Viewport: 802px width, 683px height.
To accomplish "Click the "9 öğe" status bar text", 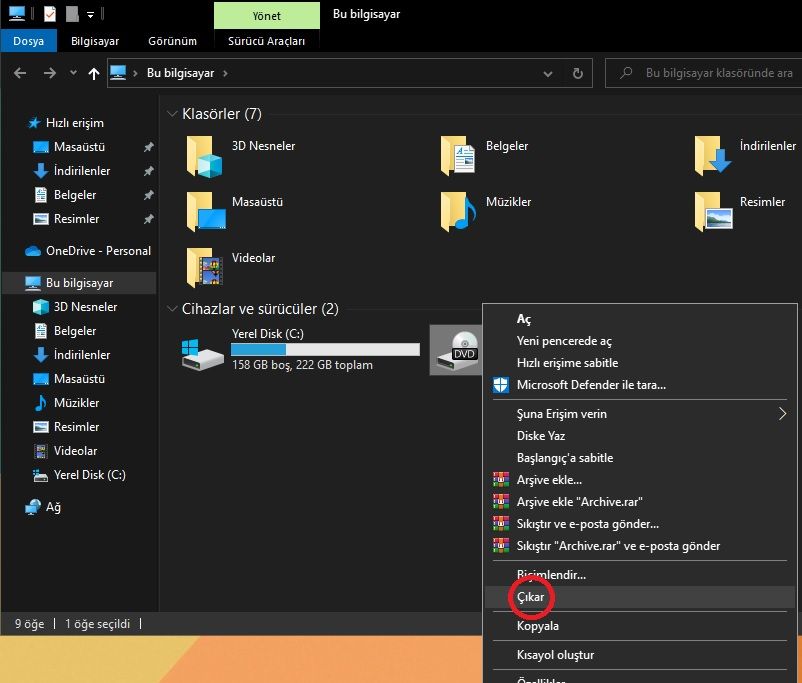I will click(29, 624).
